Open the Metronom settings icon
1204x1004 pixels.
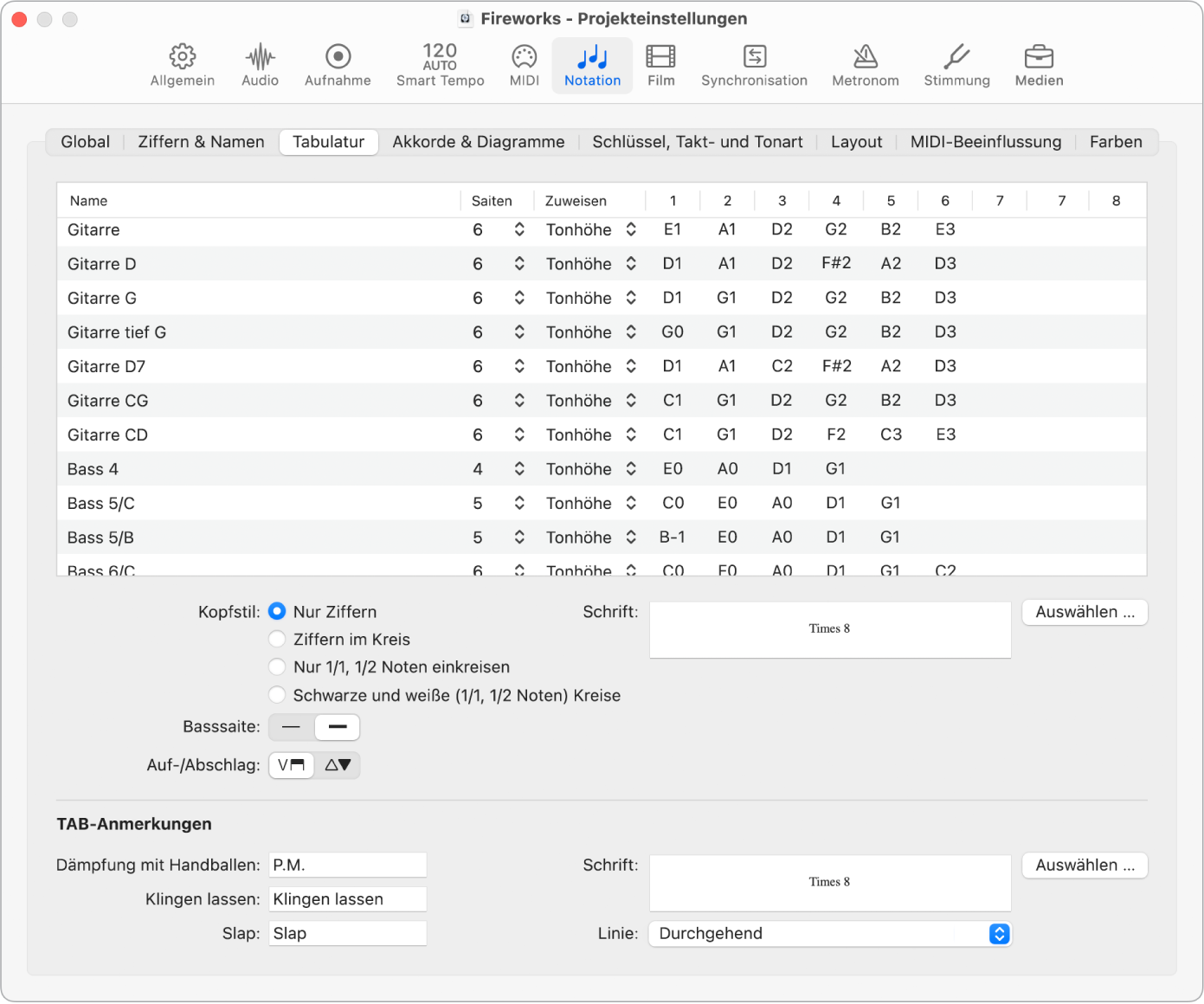pyautogui.click(x=865, y=65)
